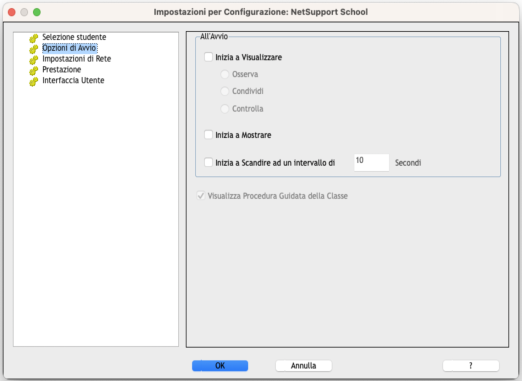The image size is (522, 381).
Task: Open help with the ? button
Action: point(471,366)
